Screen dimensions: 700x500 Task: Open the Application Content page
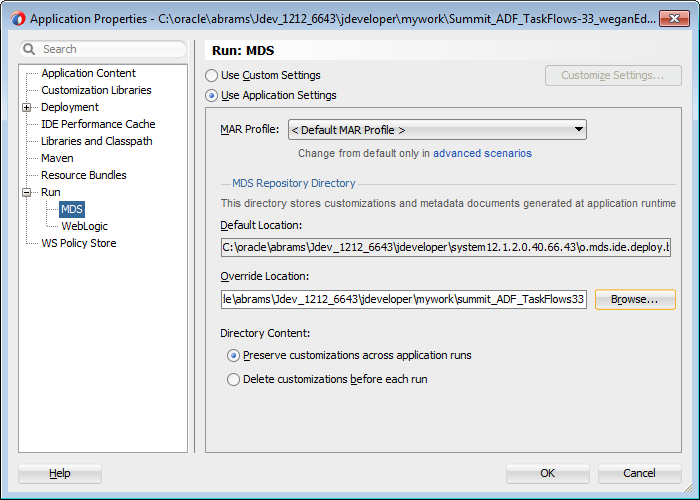[88, 73]
